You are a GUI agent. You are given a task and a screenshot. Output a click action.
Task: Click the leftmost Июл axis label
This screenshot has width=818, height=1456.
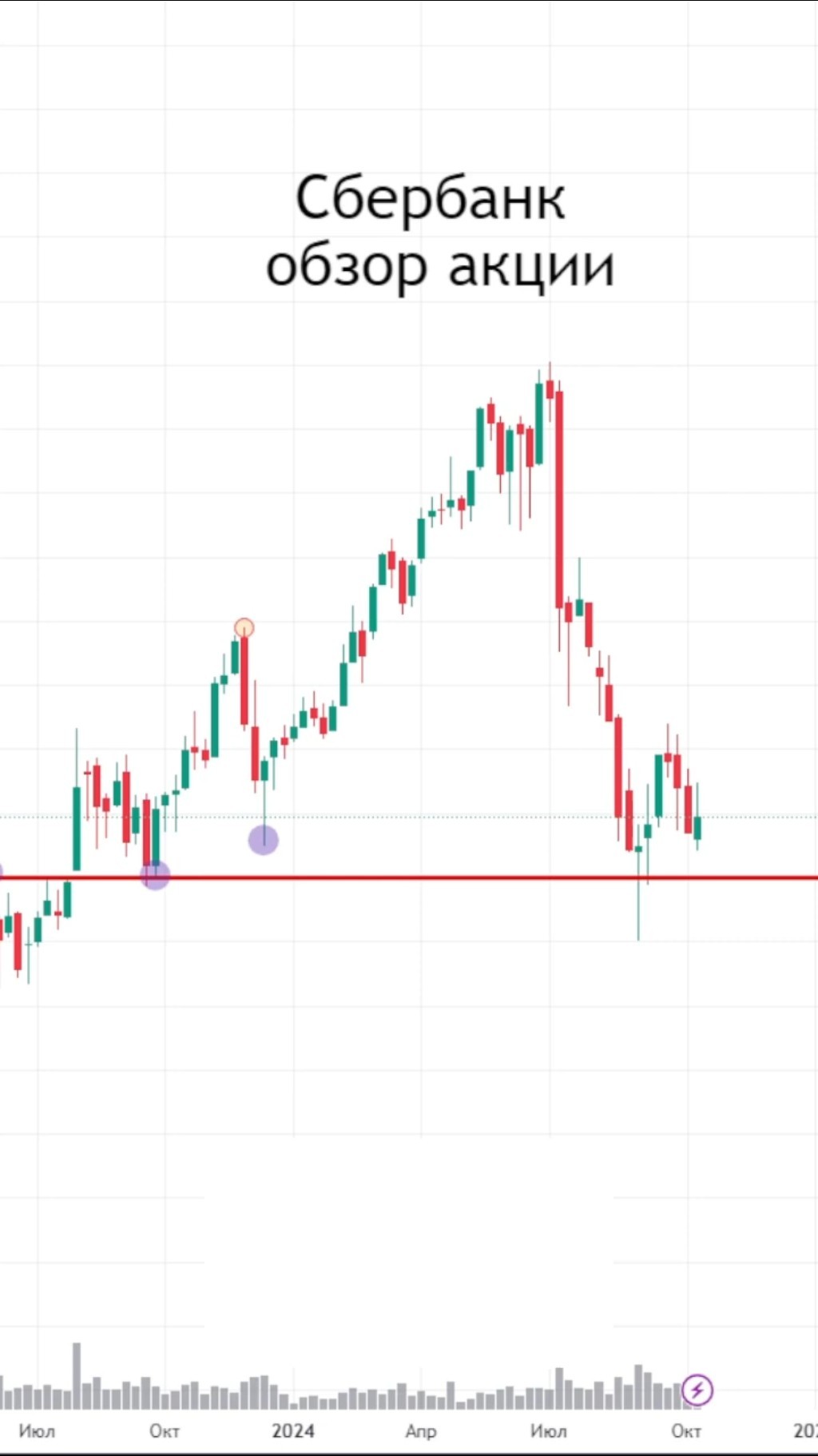coord(37,1431)
